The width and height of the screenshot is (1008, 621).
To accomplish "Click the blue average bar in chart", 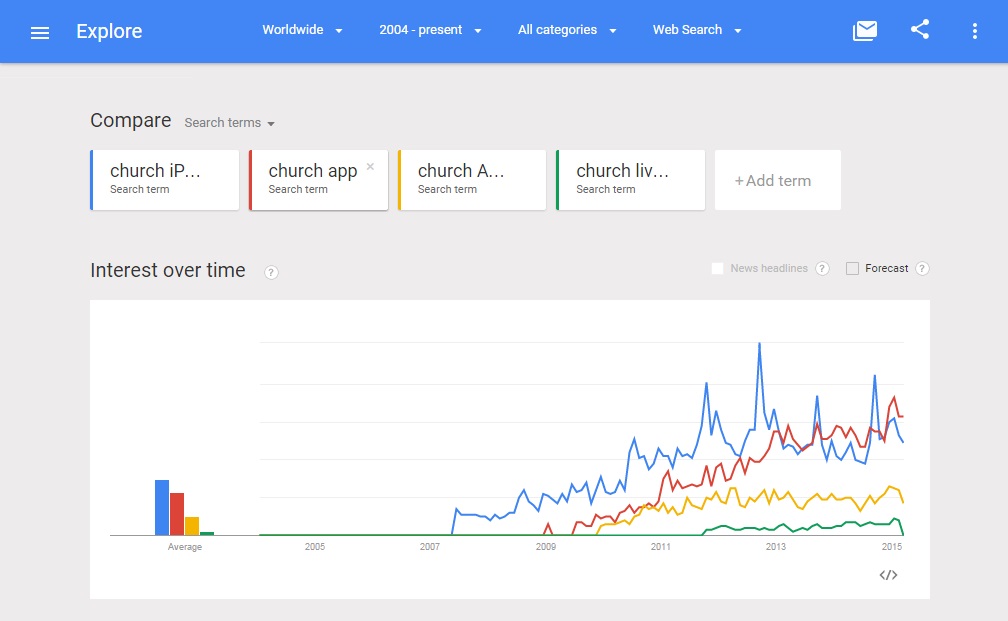I will pyautogui.click(x=162, y=507).
